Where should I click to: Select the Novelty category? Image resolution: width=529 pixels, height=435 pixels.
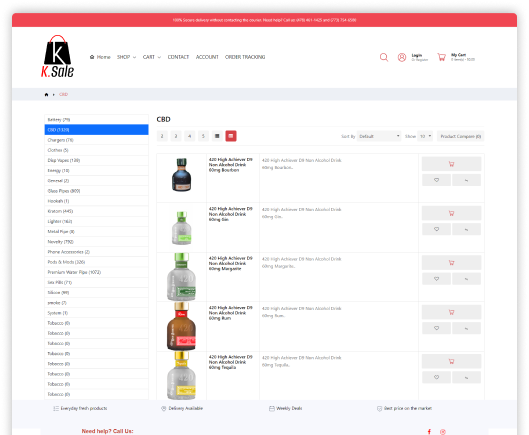[x=96, y=242]
